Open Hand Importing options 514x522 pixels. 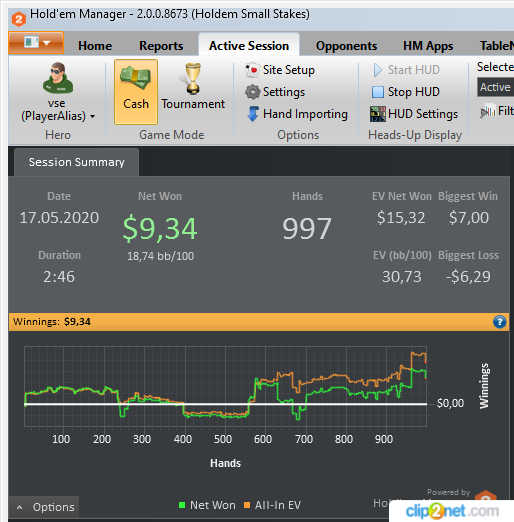[305, 114]
